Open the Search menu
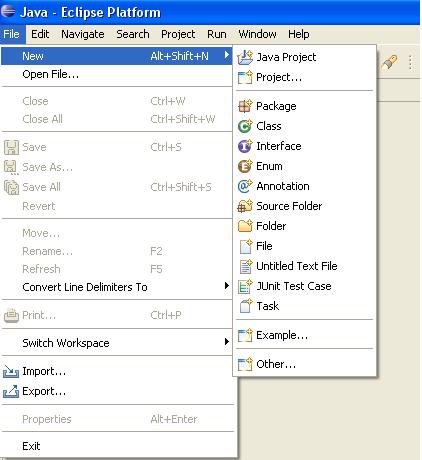The height and width of the screenshot is (460, 422). pyautogui.click(x=133, y=34)
